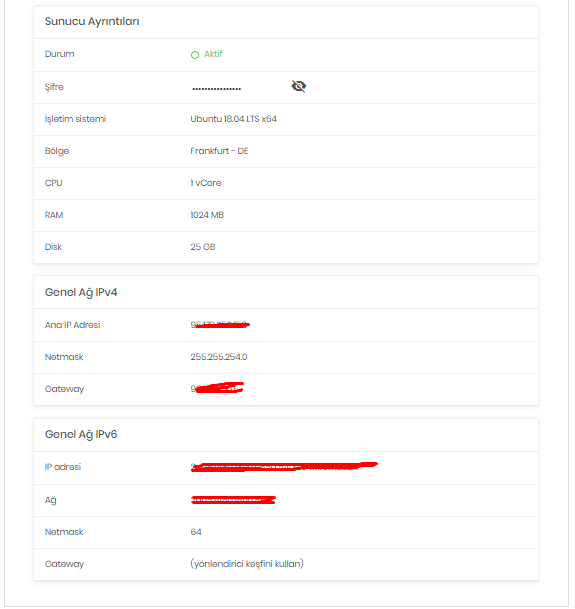This screenshot has width=575, height=609.
Task: Select the redacted IPv4 Gateway value
Action: [217, 388]
